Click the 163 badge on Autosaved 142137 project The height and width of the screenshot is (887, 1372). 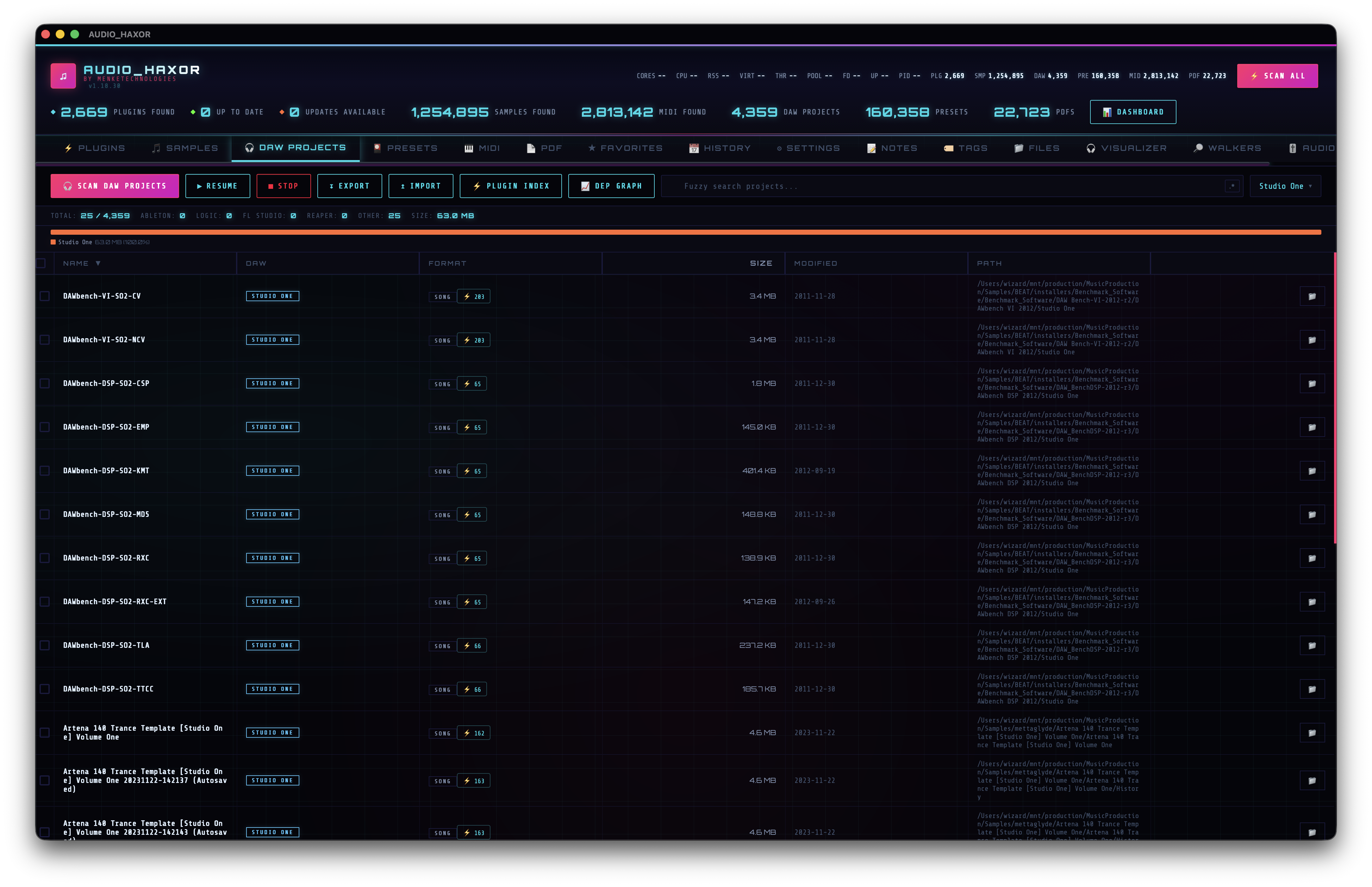(x=473, y=781)
